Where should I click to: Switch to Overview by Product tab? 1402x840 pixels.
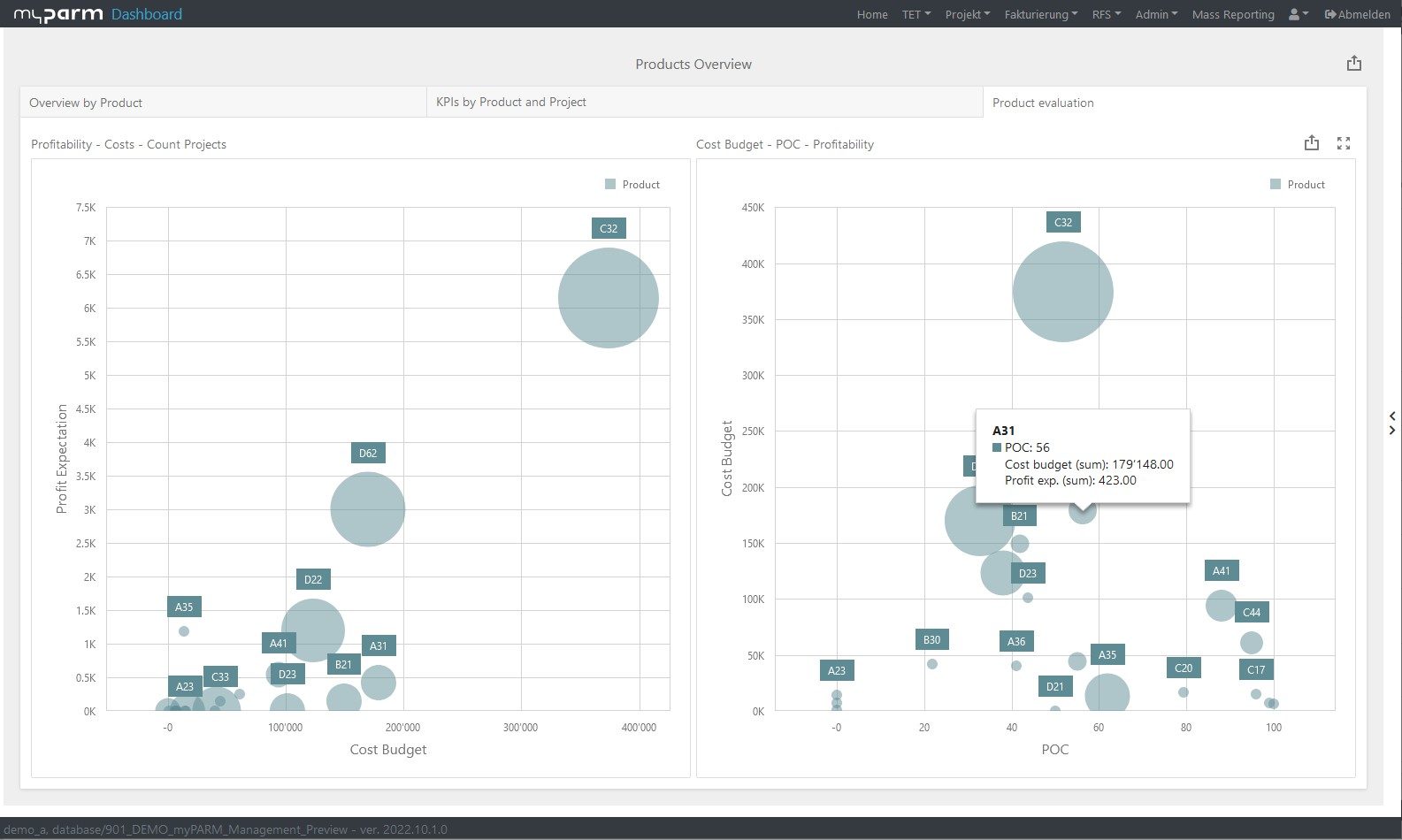86,103
